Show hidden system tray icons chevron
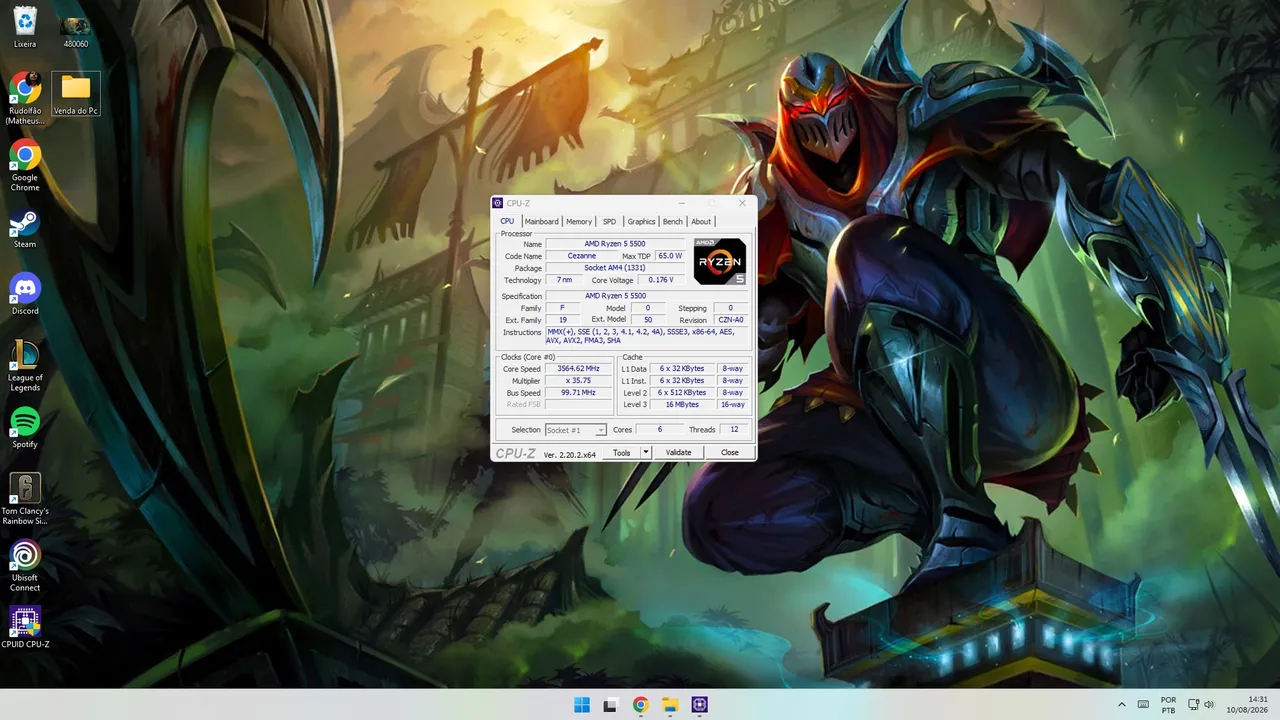Screen dimensions: 1280x720 (1121, 705)
